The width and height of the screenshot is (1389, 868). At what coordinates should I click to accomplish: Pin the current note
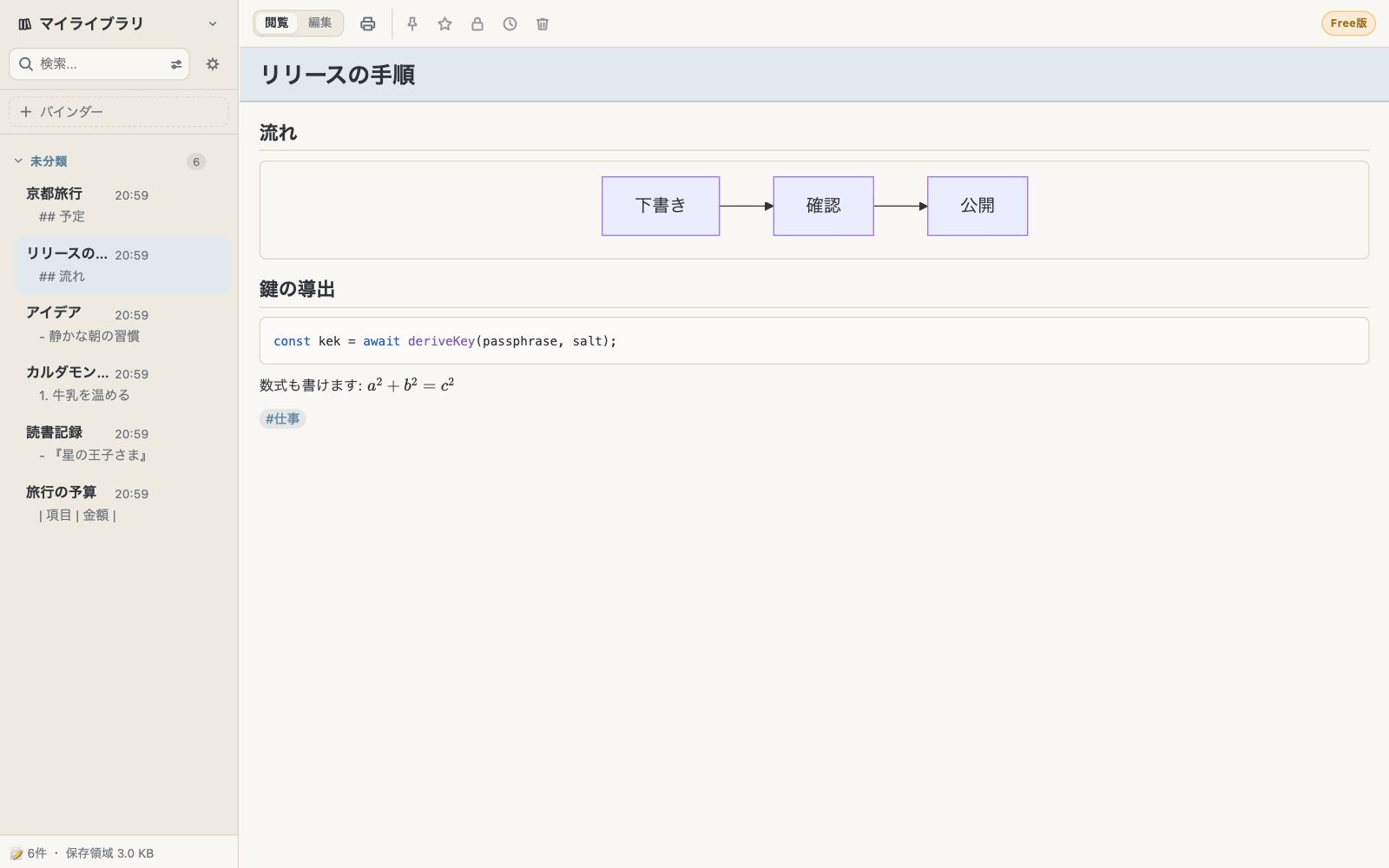[412, 24]
